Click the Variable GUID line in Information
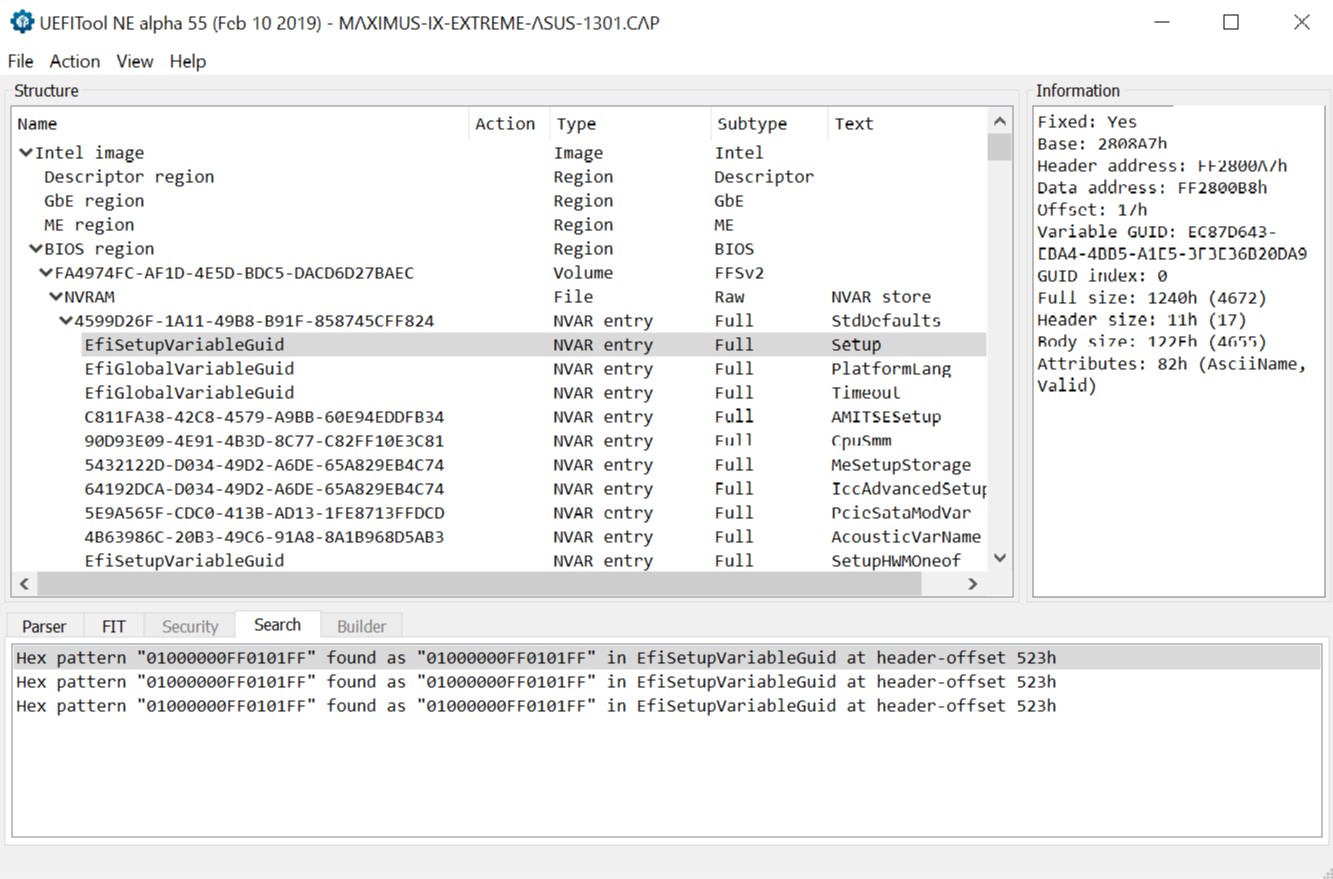1333x879 pixels. [x=1172, y=243]
